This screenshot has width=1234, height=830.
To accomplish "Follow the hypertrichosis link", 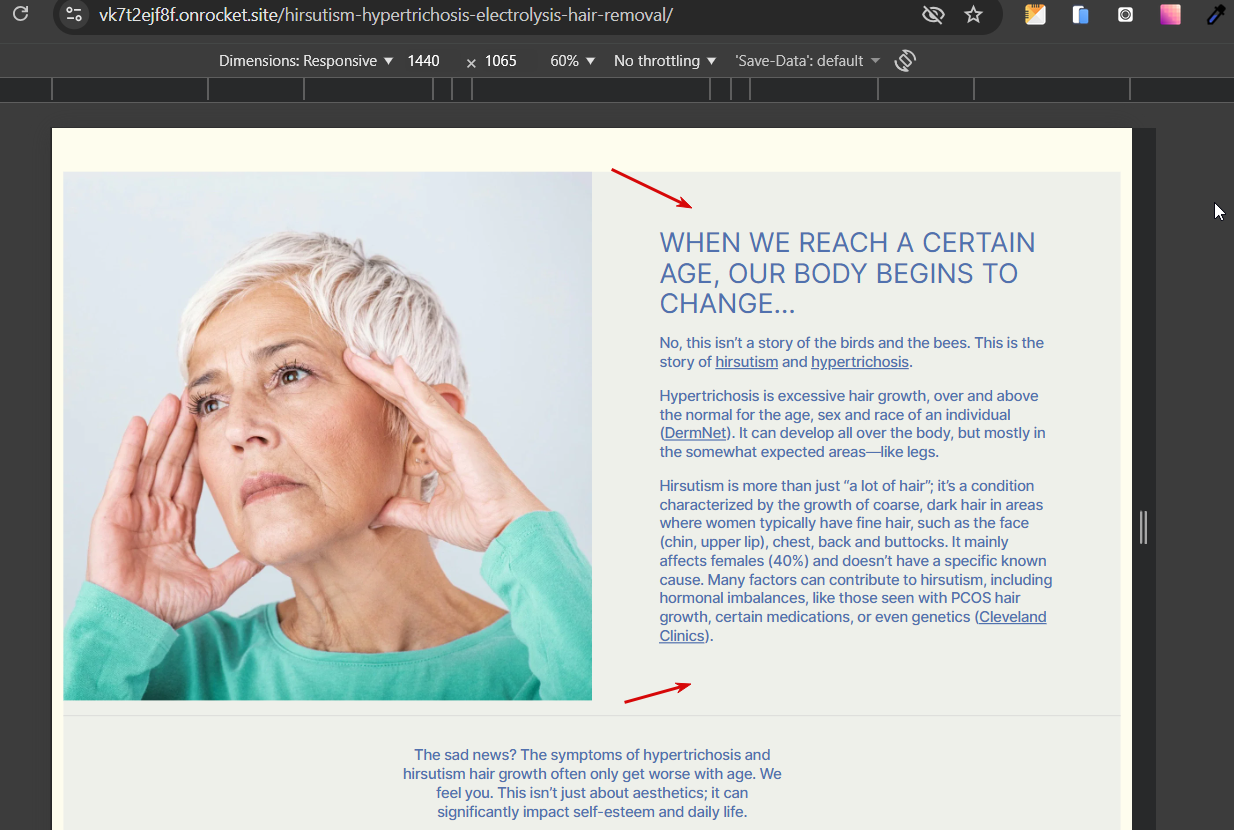I will pos(860,362).
